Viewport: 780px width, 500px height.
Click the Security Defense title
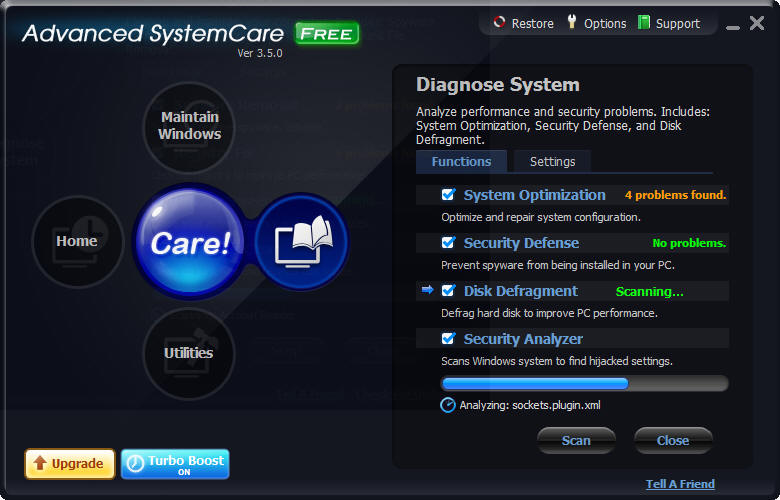pyautogui.click(x=521, y=243)
